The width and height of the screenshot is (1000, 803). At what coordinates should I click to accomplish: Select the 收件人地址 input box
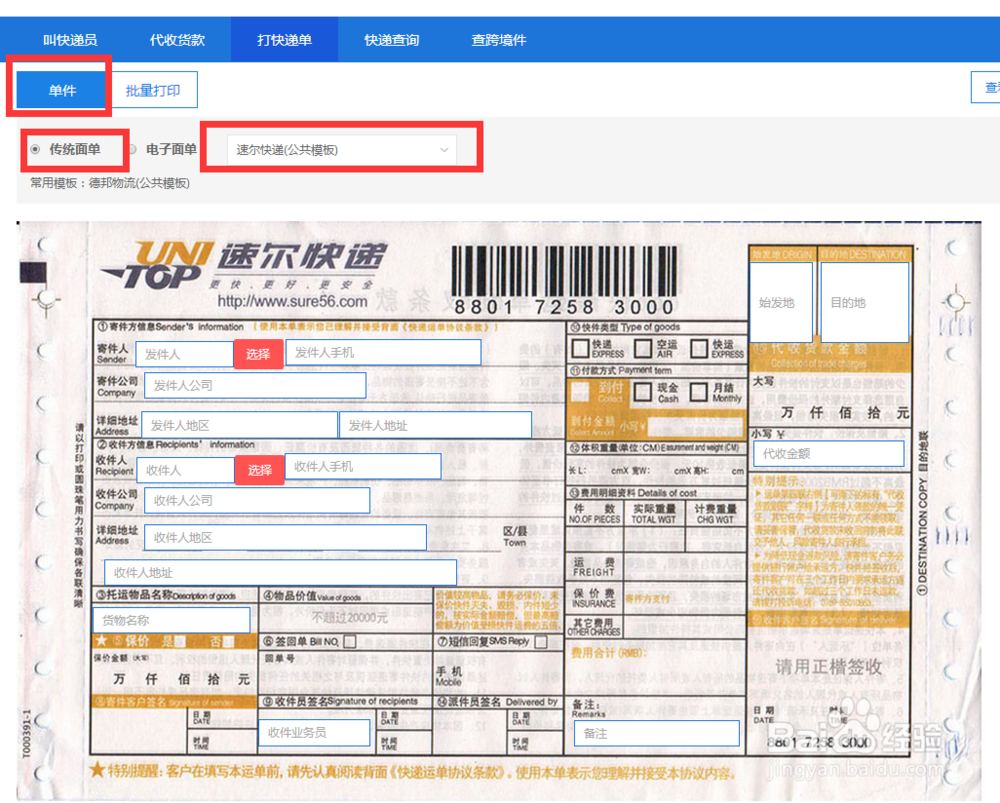point(280,573)
